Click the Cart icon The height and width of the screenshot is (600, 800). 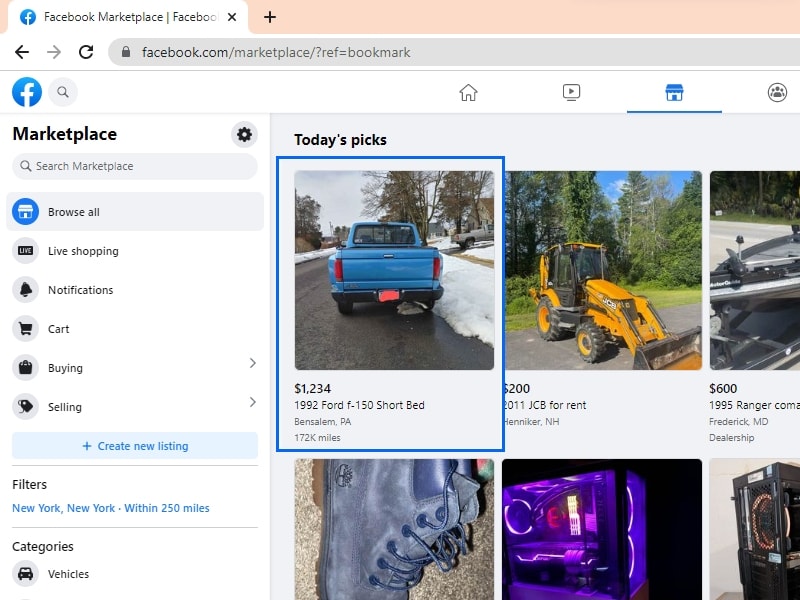[26, 329]
